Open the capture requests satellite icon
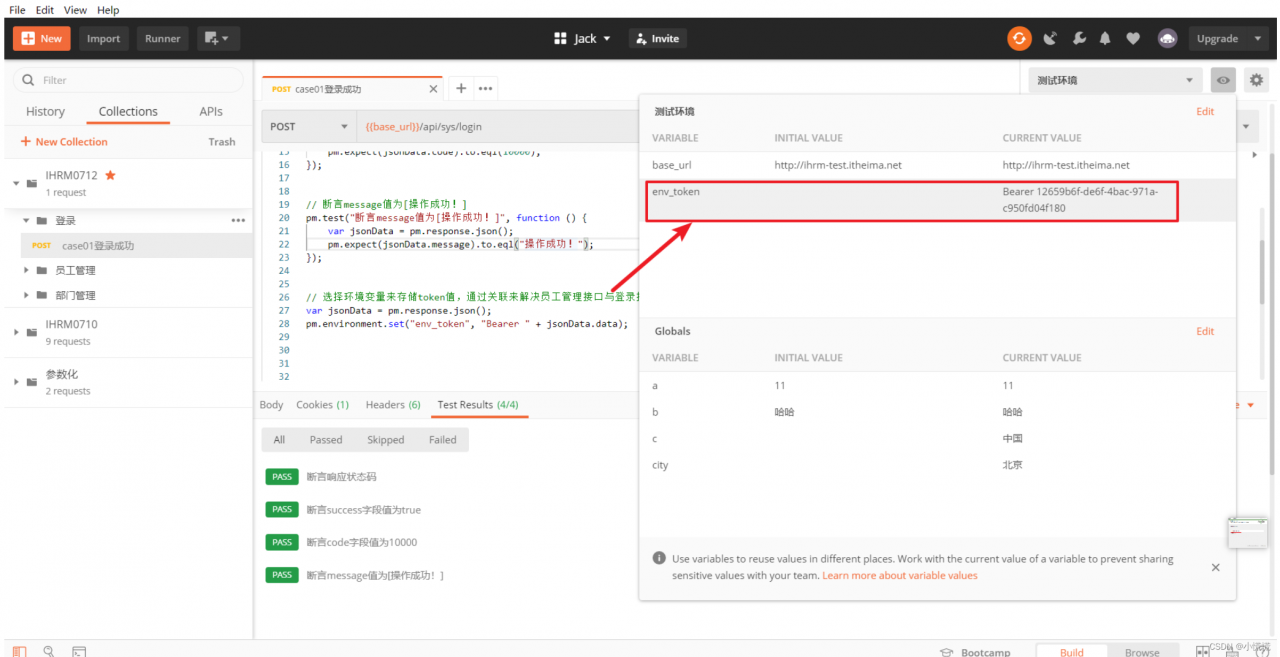Screen dimensions: 1280x657 coord(1050,39)
